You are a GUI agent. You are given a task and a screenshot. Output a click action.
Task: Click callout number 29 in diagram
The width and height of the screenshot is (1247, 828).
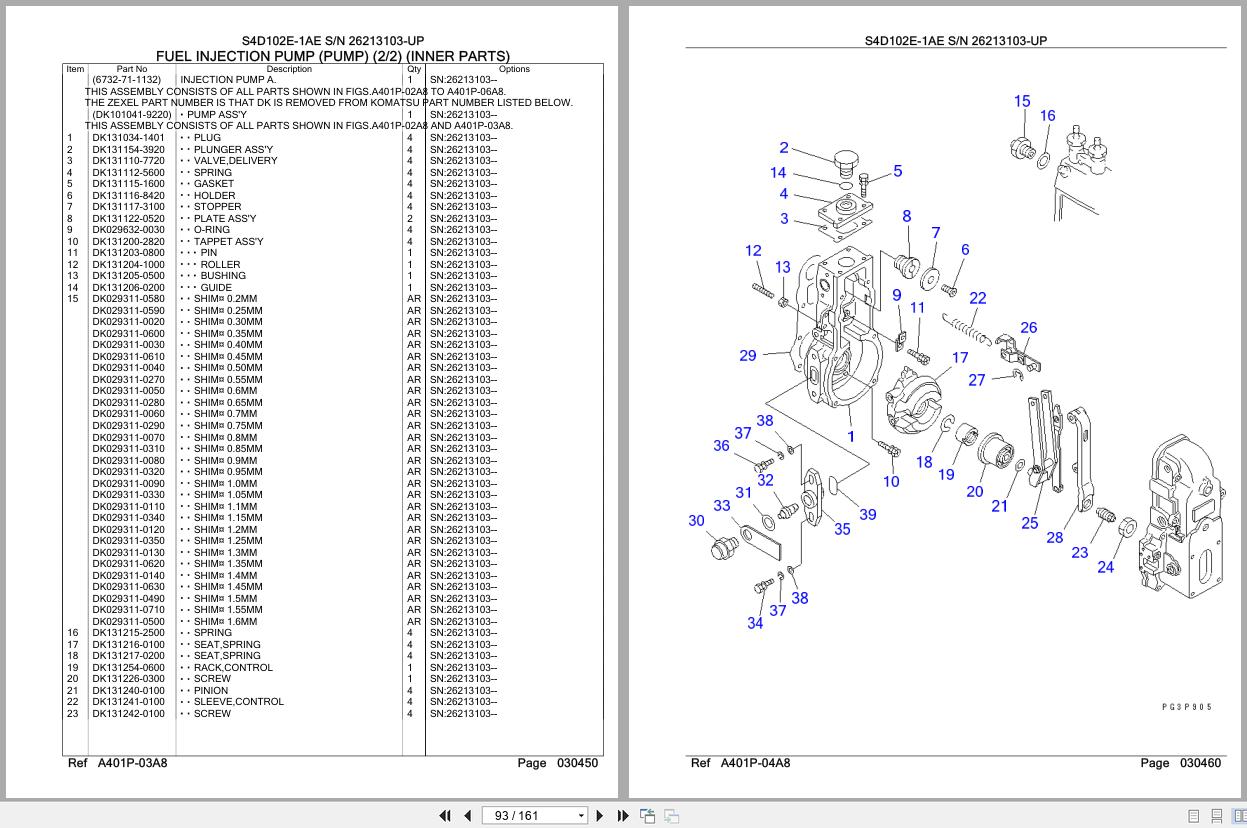tap(748, 355)
